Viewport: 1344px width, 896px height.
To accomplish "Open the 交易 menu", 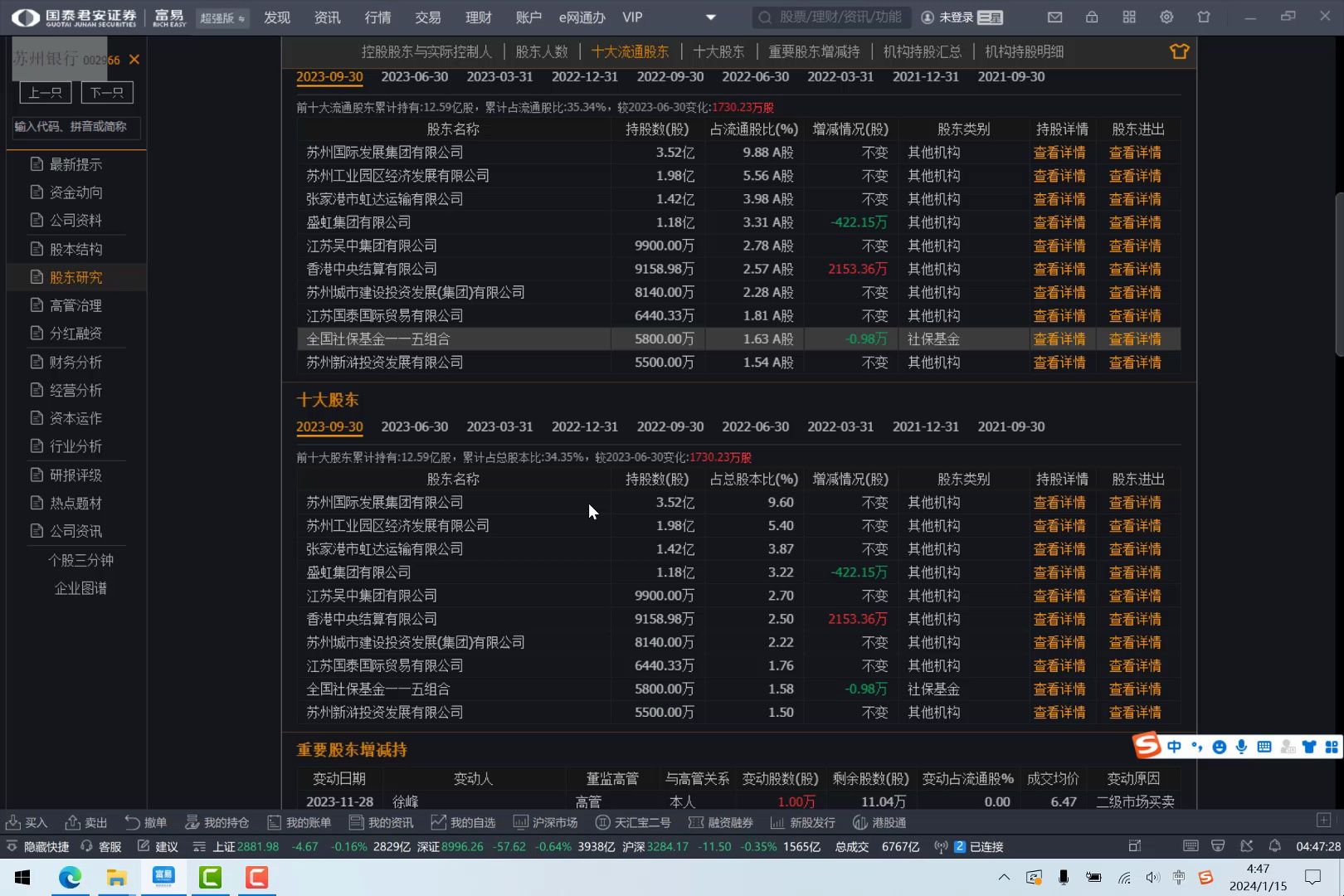I will pyautogui.click(x=428, y=17).
